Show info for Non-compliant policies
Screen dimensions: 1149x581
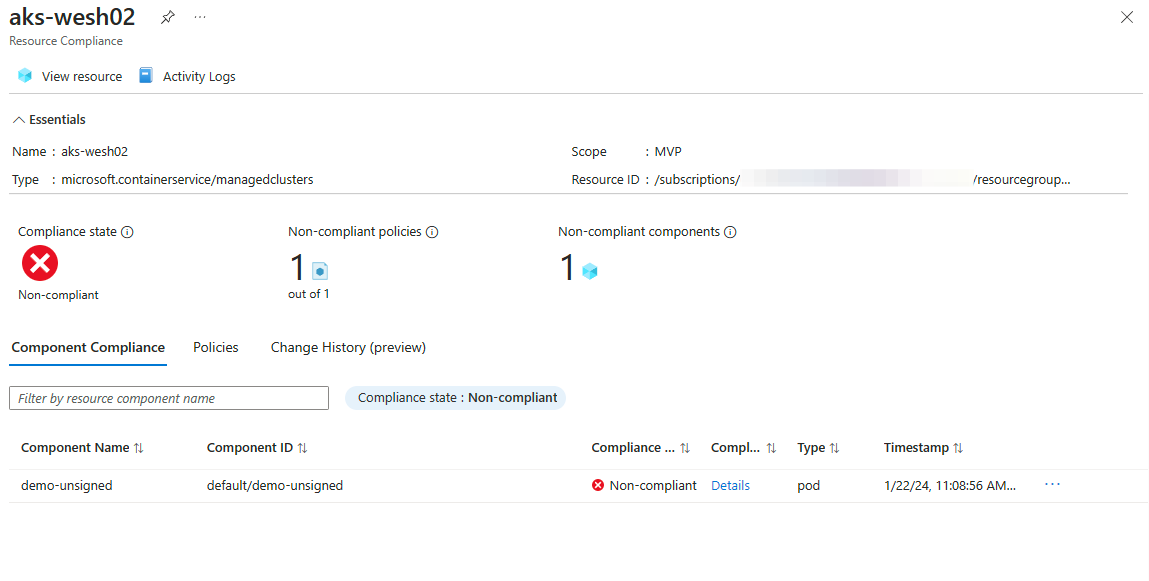pos(432,232)
